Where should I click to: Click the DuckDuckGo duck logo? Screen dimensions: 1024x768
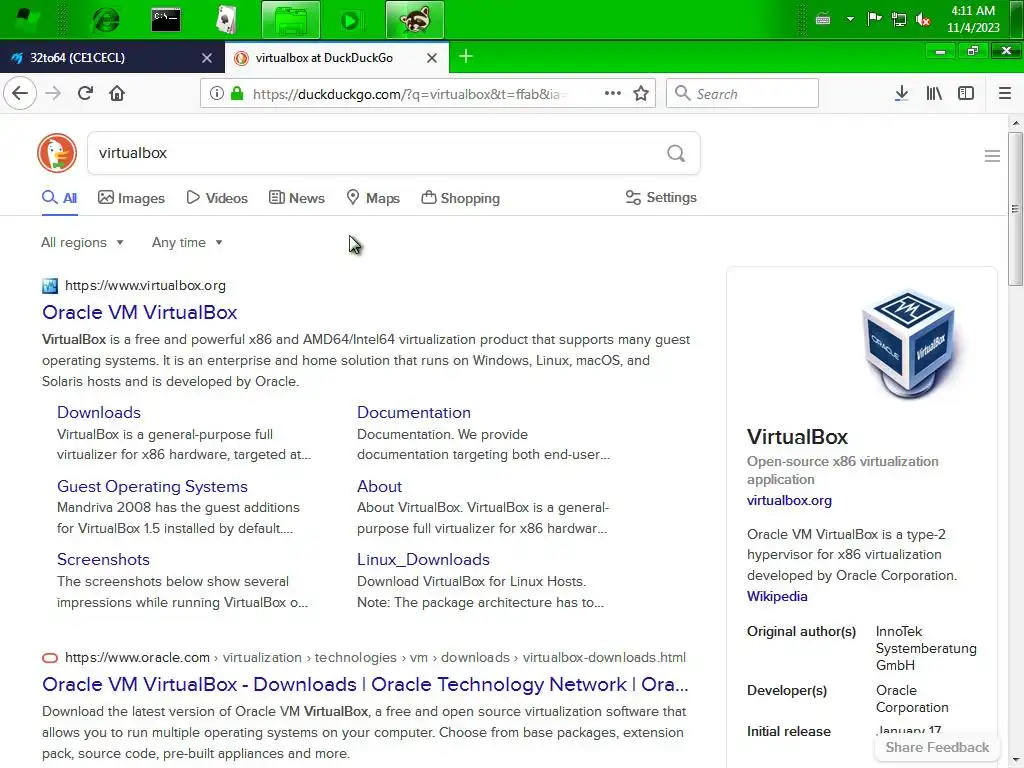[57, 153]
